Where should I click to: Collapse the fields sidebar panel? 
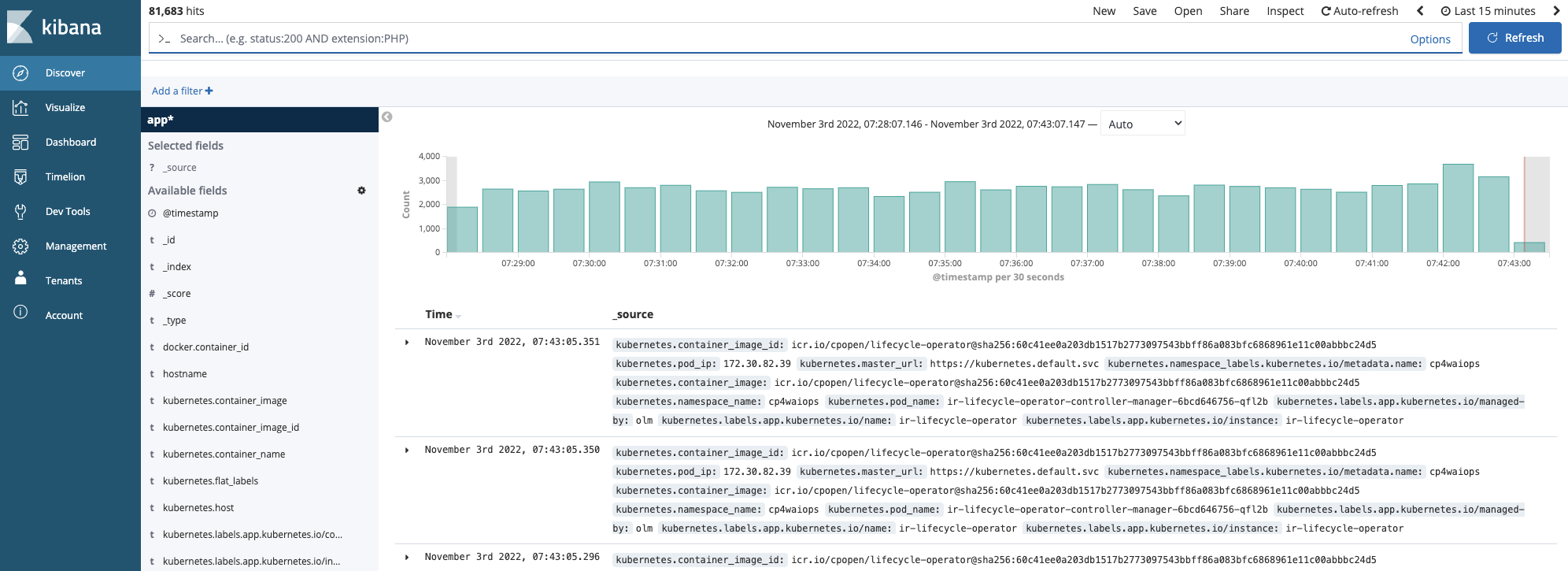pos(386,117)
